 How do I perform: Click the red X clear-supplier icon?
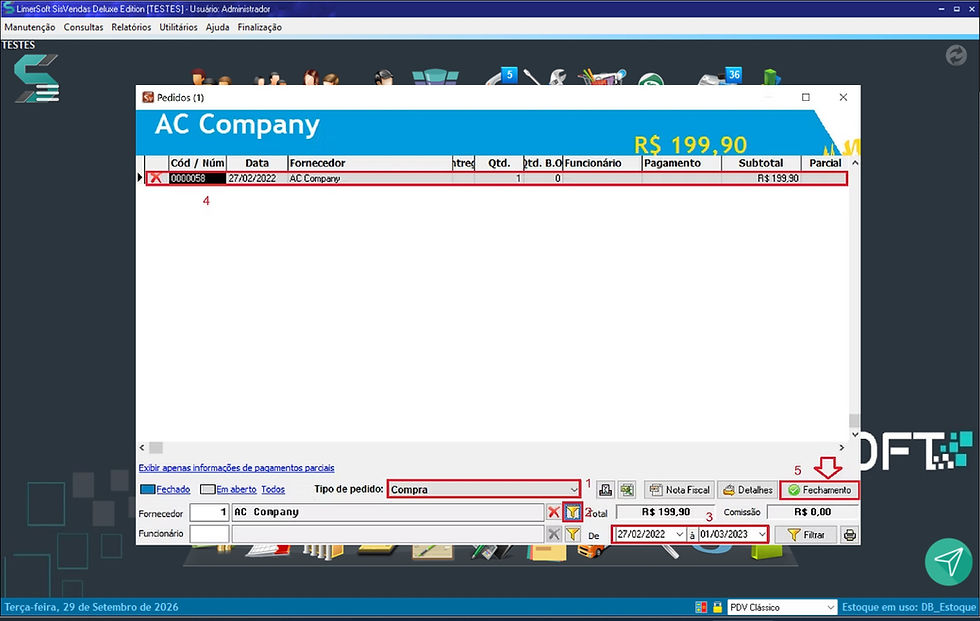coord(553,513)
